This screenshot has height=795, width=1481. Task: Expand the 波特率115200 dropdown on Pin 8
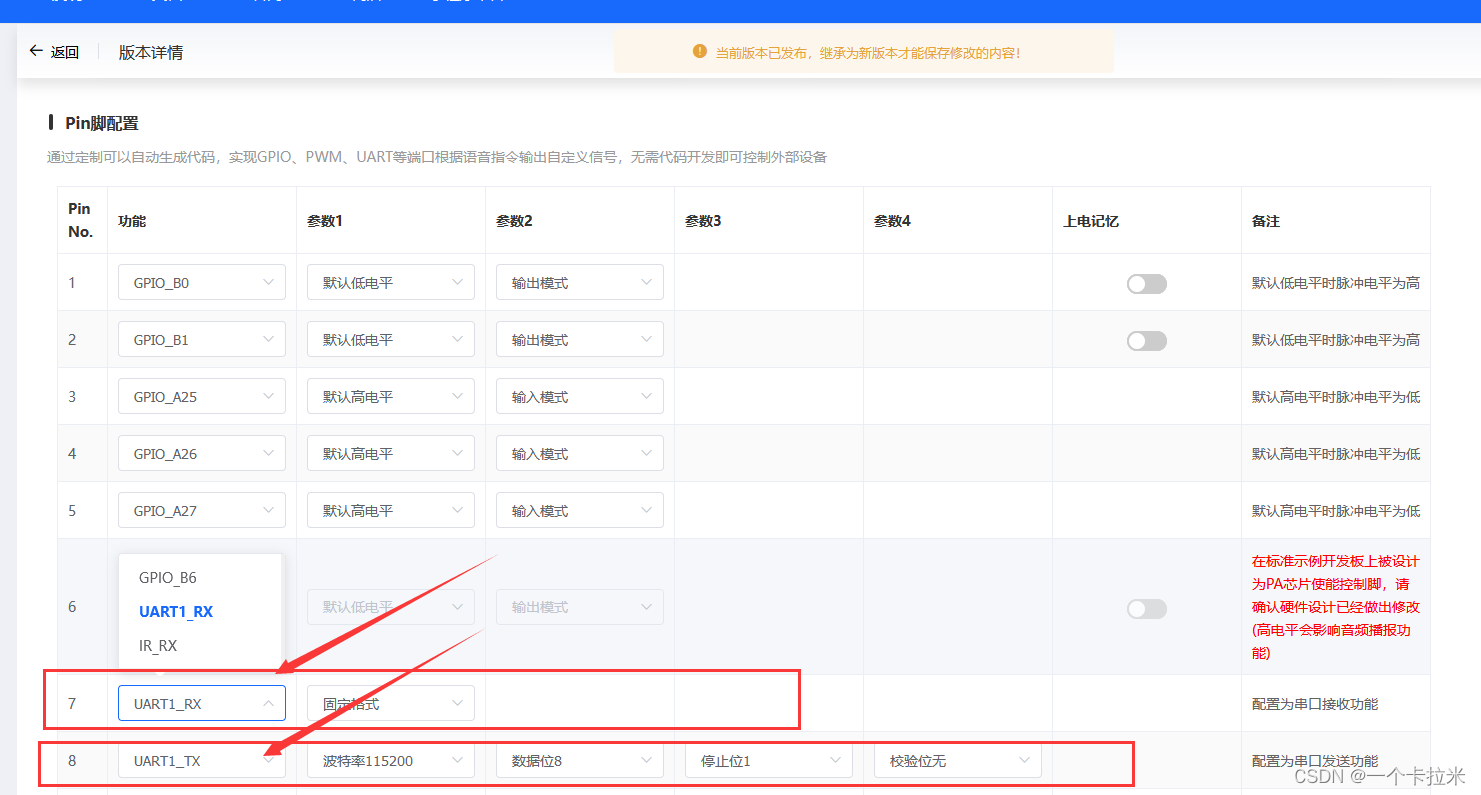[390, 760]
